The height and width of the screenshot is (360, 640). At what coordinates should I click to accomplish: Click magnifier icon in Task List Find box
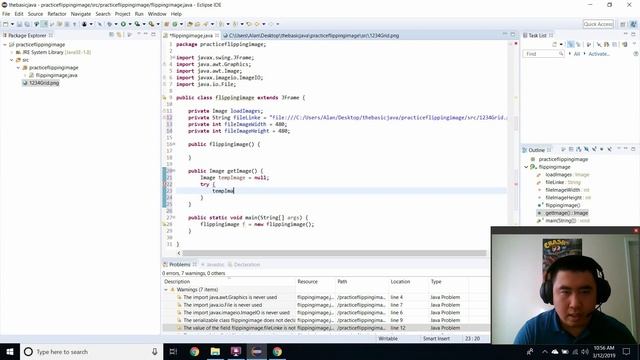(x=561, y=53)
